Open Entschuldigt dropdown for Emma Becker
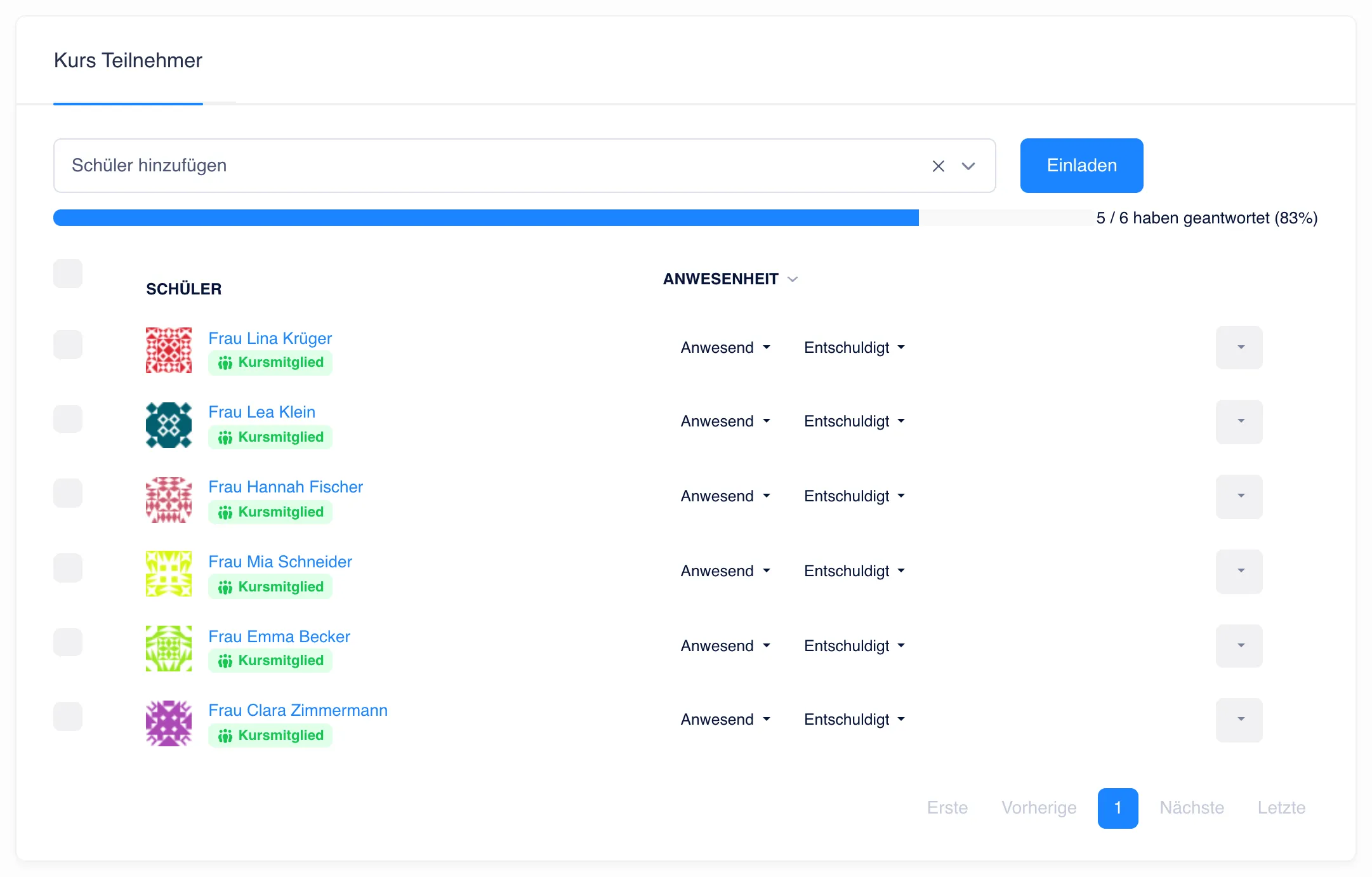 coord(854,646)
